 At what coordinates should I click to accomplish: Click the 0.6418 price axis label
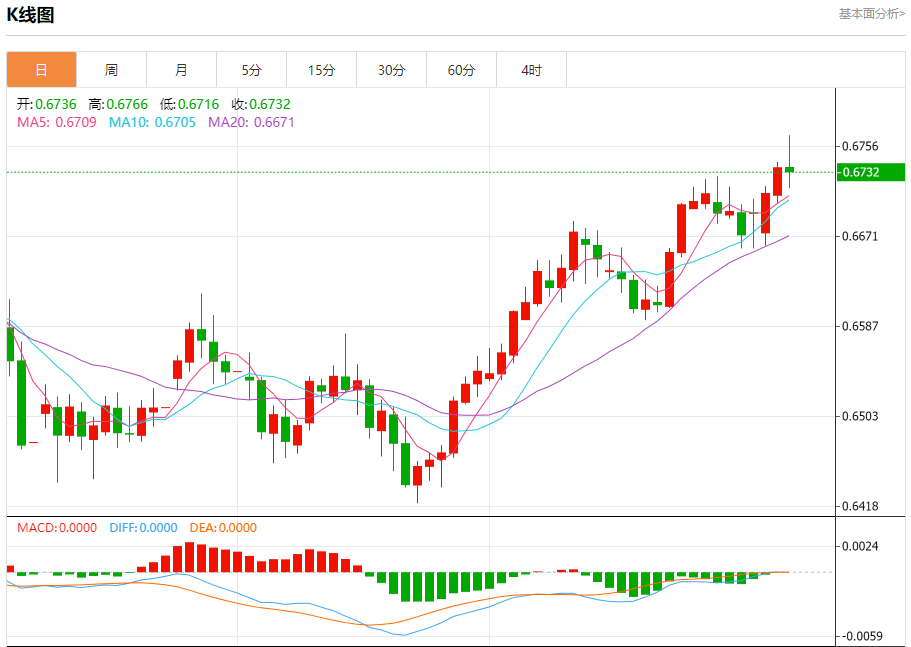[859, 506]
